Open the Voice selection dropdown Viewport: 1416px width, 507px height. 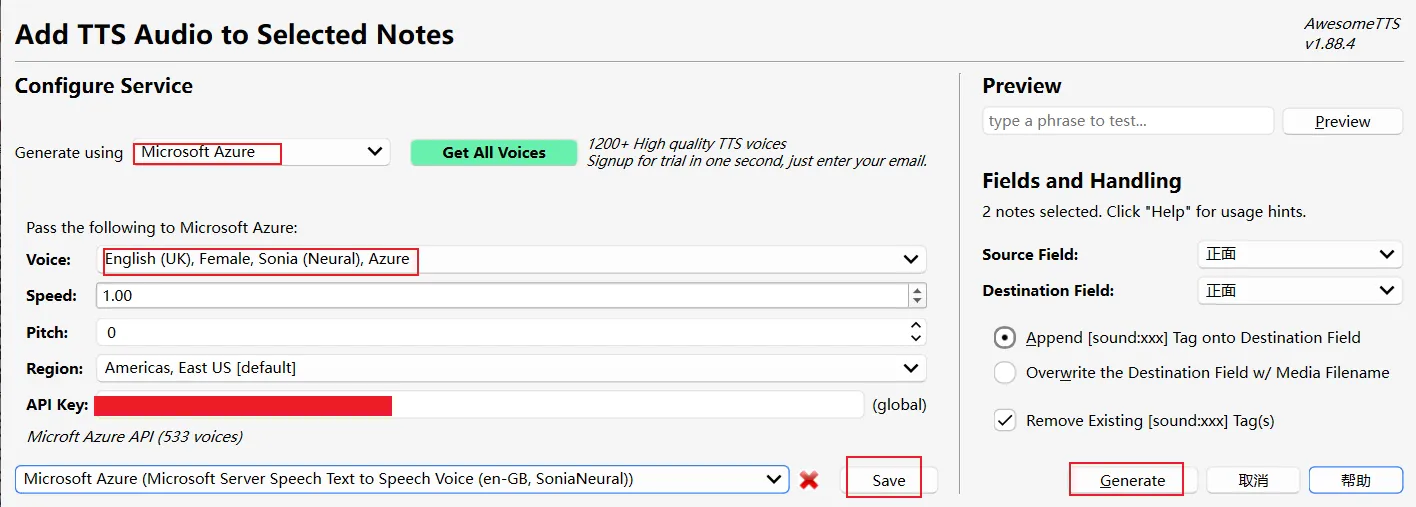coord(512,259)
